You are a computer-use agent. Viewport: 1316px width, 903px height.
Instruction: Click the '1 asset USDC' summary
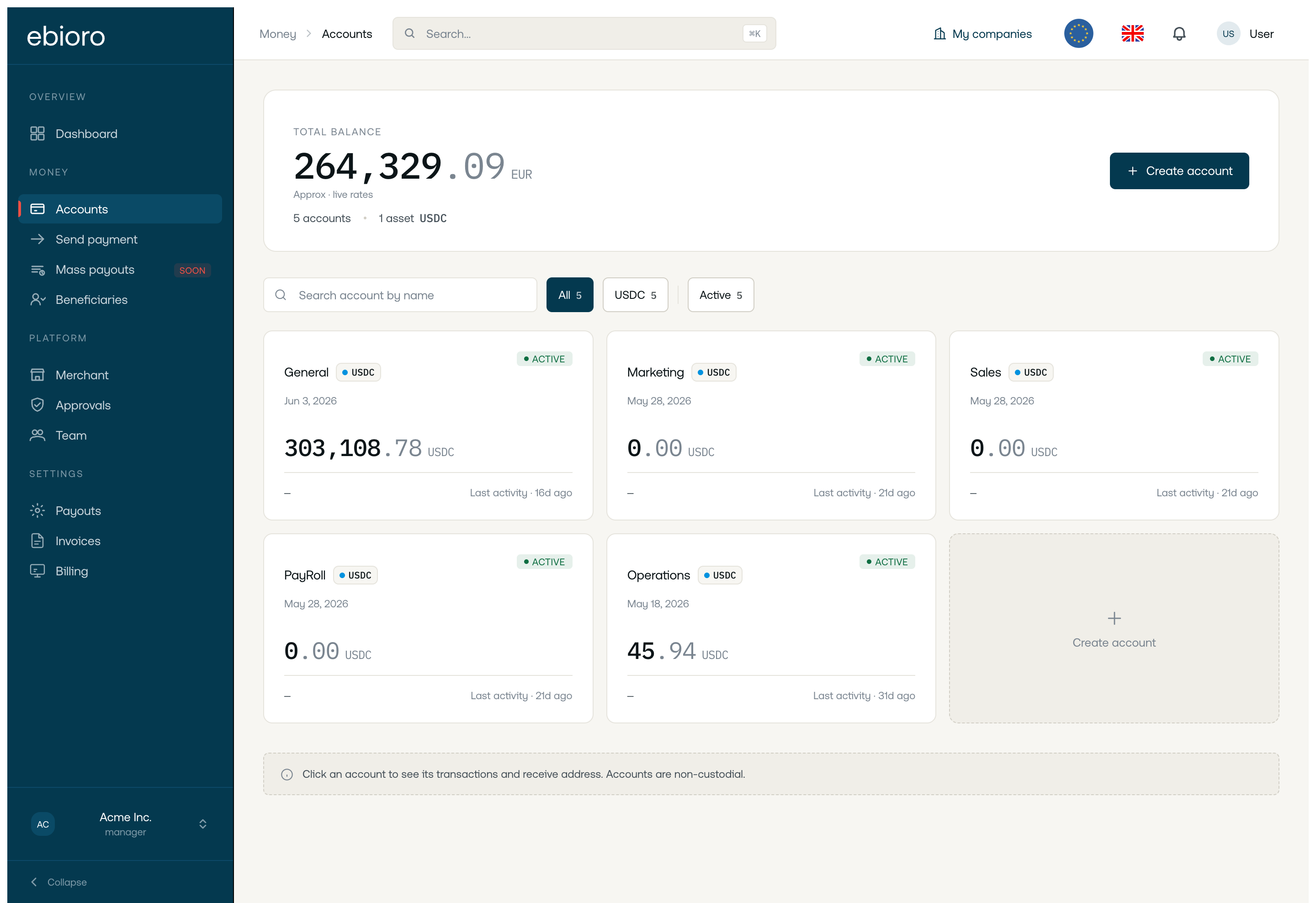tap(412, 218)
